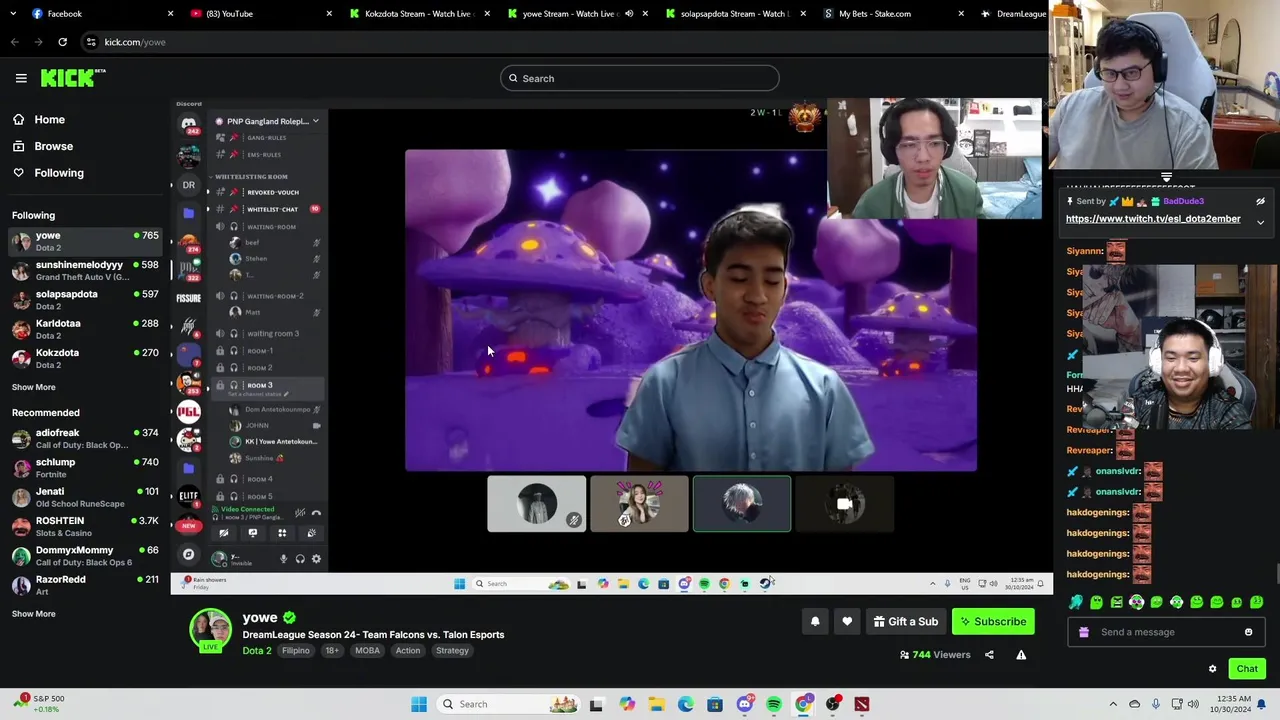The width and height of the screenshot is (1280, 720).
Task: Click the Gift a Sub button
Action: pyautogui.click(x=905, y=622)
